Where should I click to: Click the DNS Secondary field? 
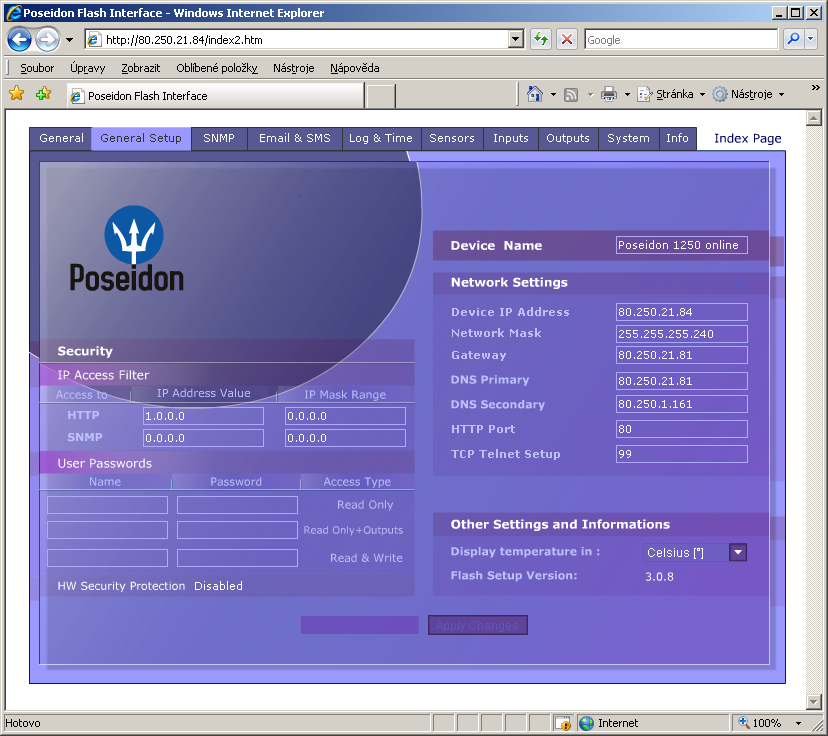[682, 404]
